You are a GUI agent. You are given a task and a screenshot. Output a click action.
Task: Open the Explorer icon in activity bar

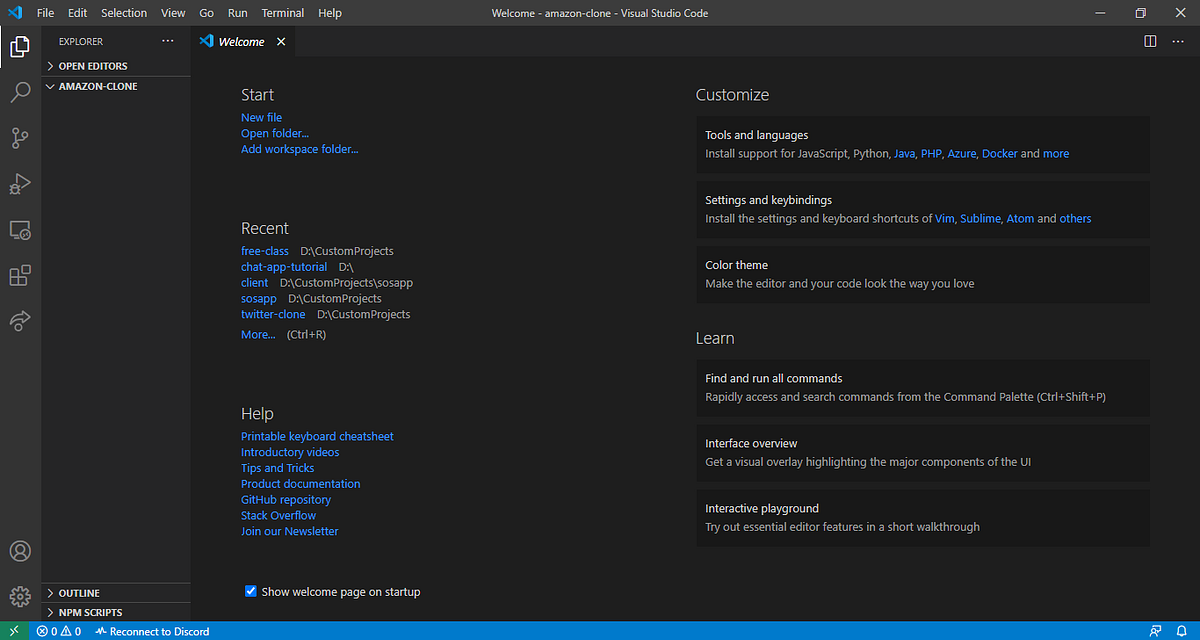coord(20,46)
